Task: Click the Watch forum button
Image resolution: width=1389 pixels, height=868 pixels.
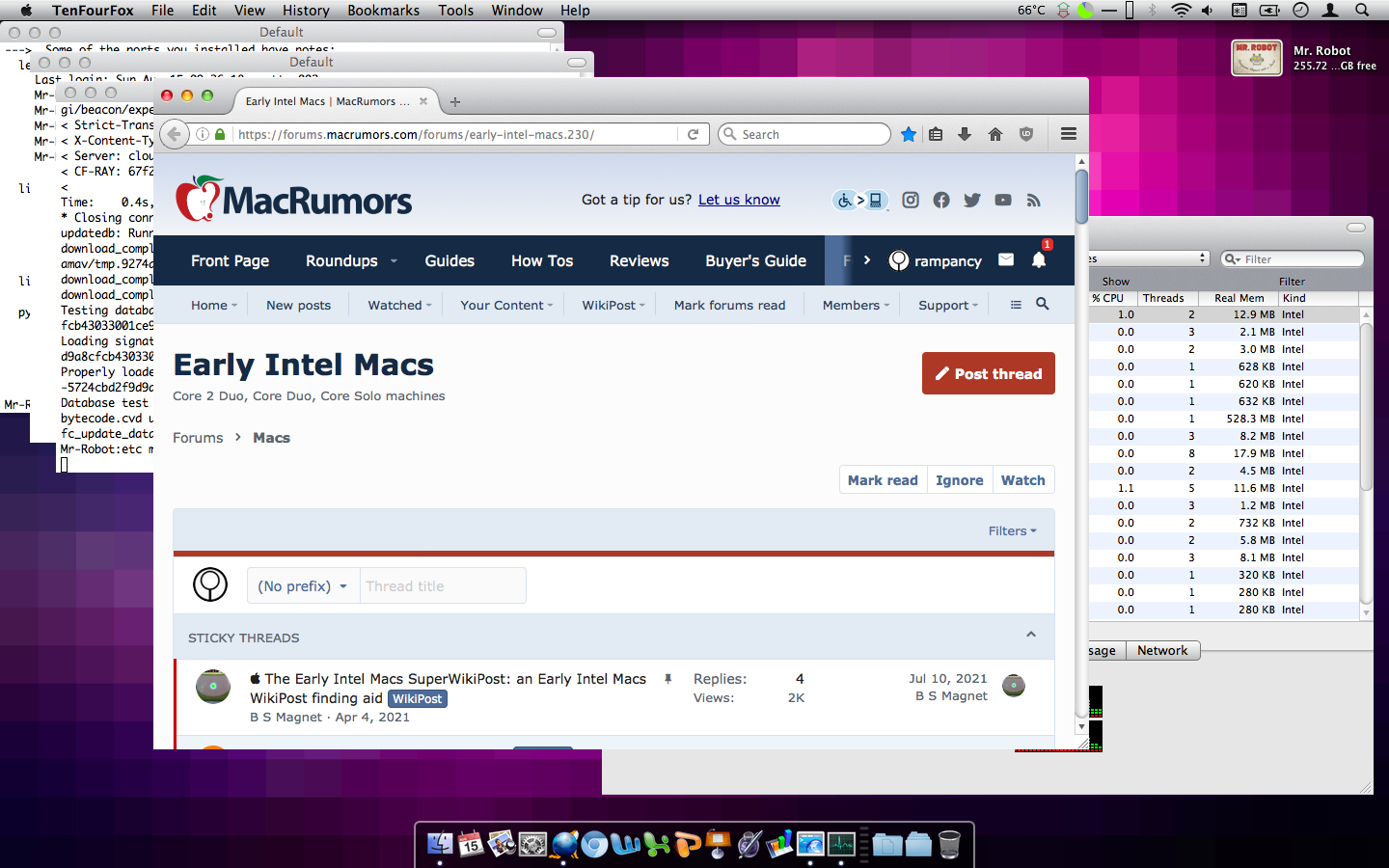Action: [1022, 480]
